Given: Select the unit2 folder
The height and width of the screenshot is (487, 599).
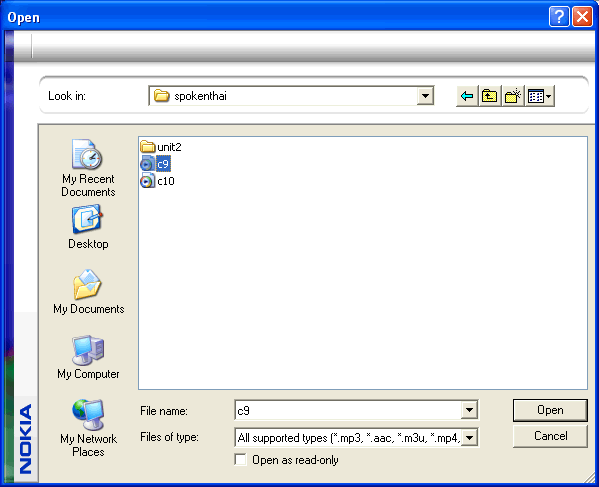Looking at the screenshot, I should [161, 147].
